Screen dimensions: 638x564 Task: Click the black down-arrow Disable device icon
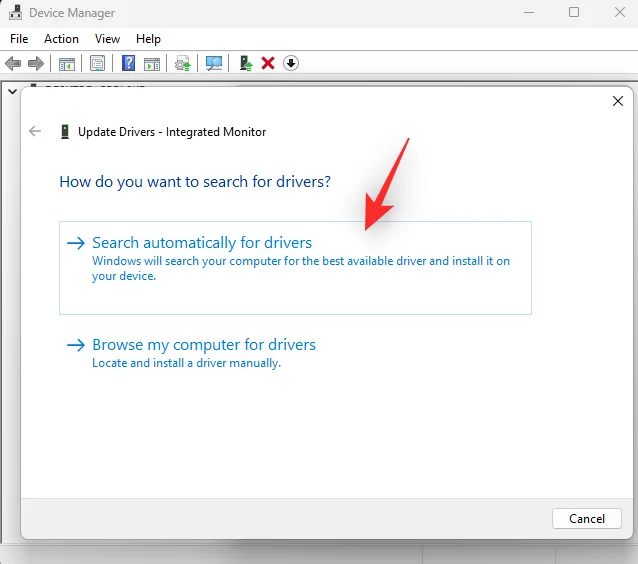(x=291, y=63)
